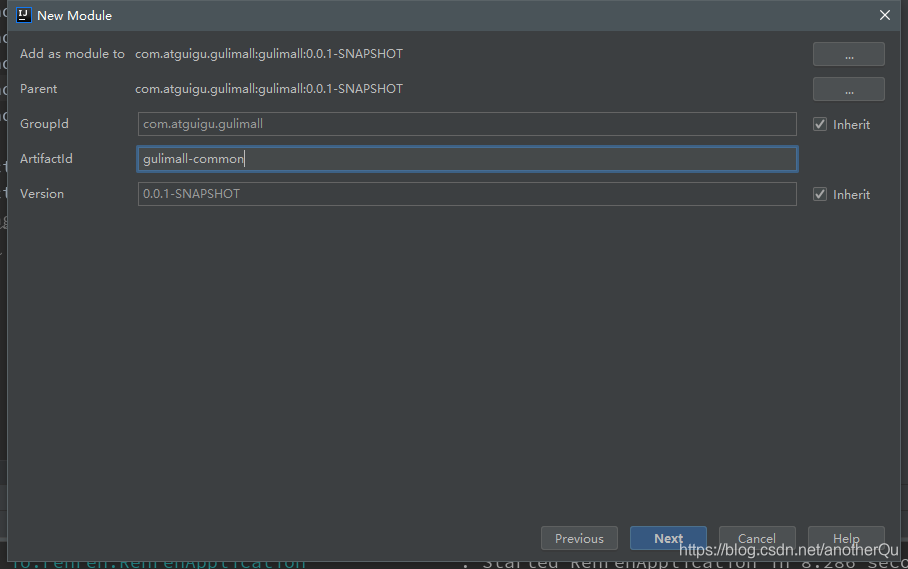Uncheck Inherit checkbox for GroupId
The width and height of the screenshot is (908, 569).
[x=819, y=124]
